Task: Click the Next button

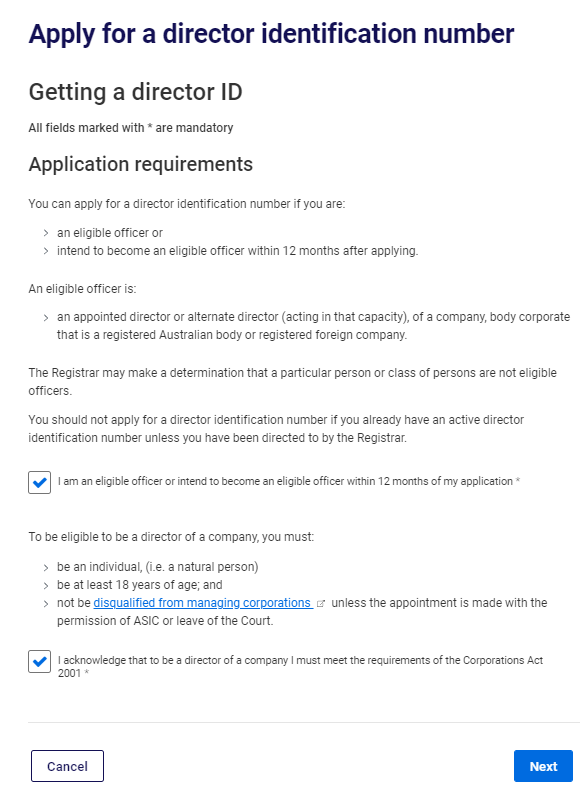Action: [543, 766]
